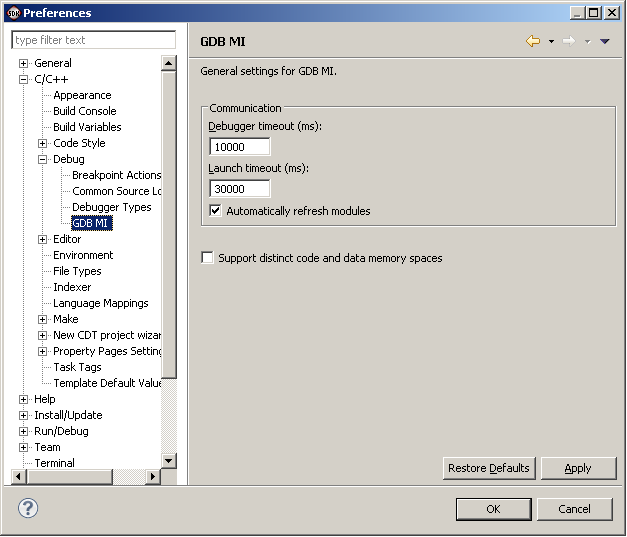627x537 pixels.
Task: Open the Build Console preference page
Action: pos(84,111)
